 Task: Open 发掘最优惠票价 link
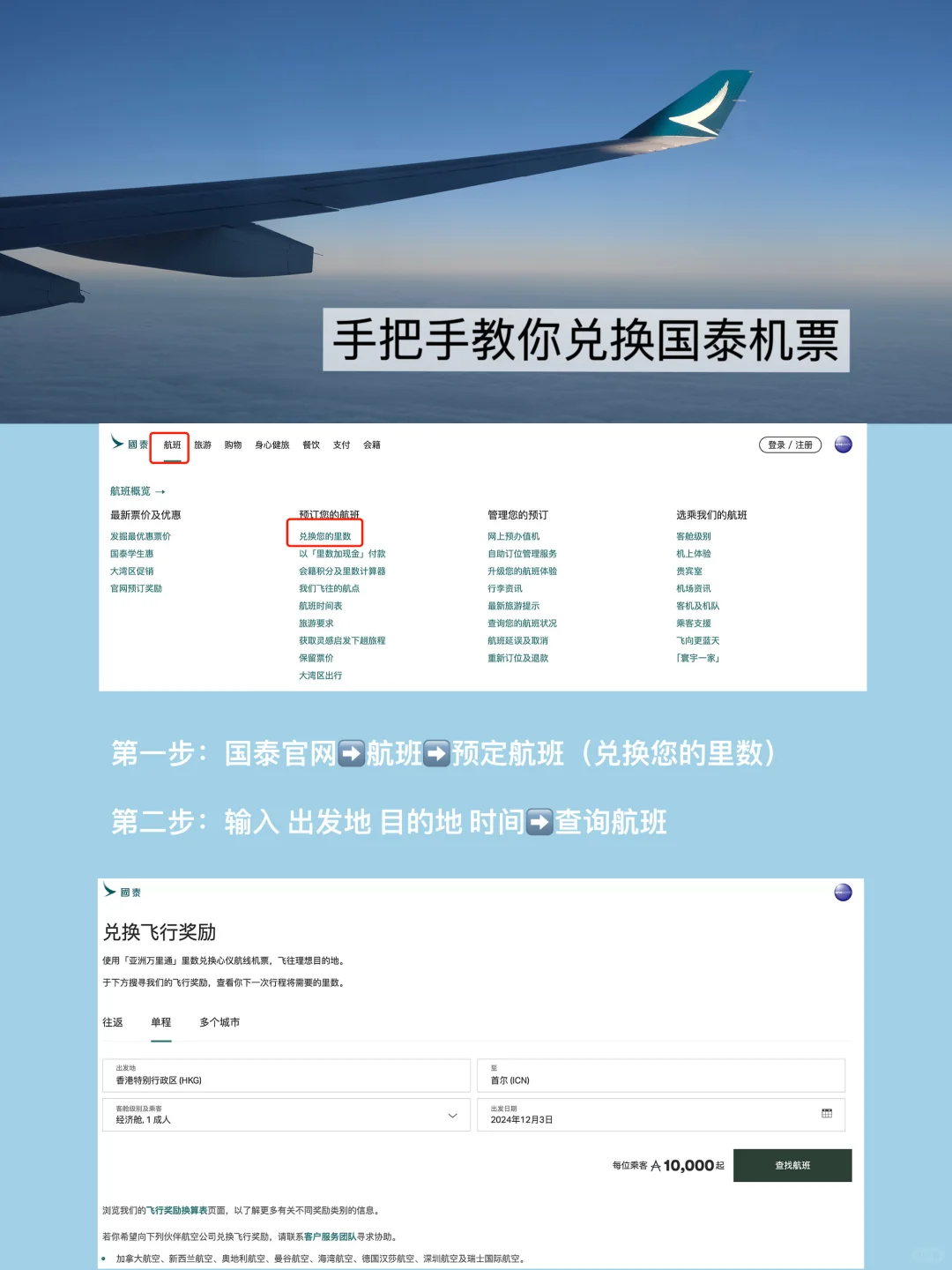tap(140, 536)
